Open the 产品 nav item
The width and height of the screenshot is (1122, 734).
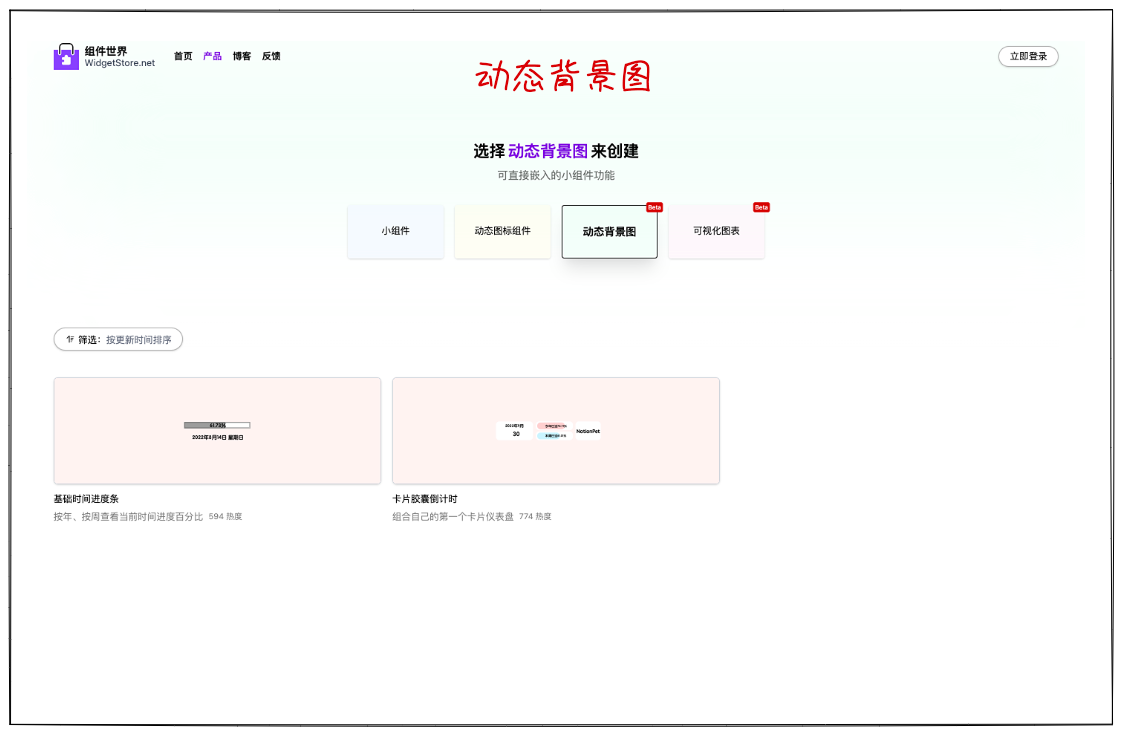click(x=213, y=56)
